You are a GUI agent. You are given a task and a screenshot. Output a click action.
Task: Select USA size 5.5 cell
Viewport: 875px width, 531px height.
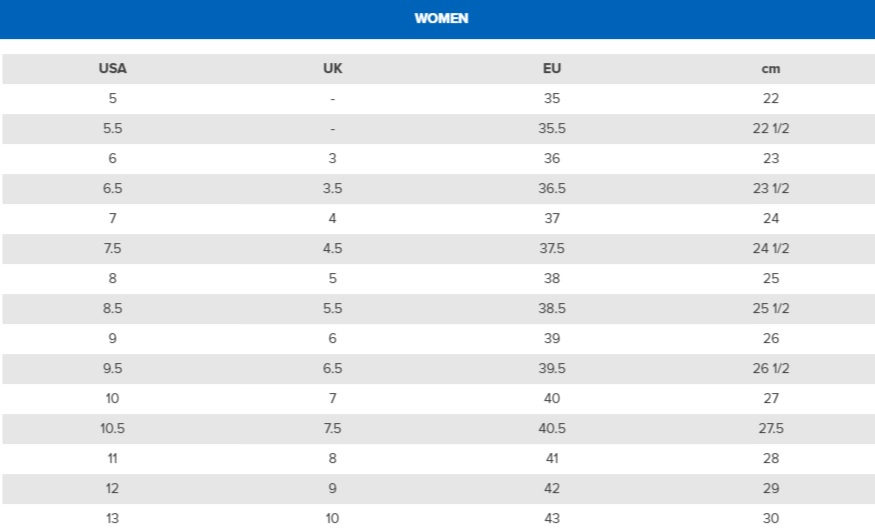[112, 128]
